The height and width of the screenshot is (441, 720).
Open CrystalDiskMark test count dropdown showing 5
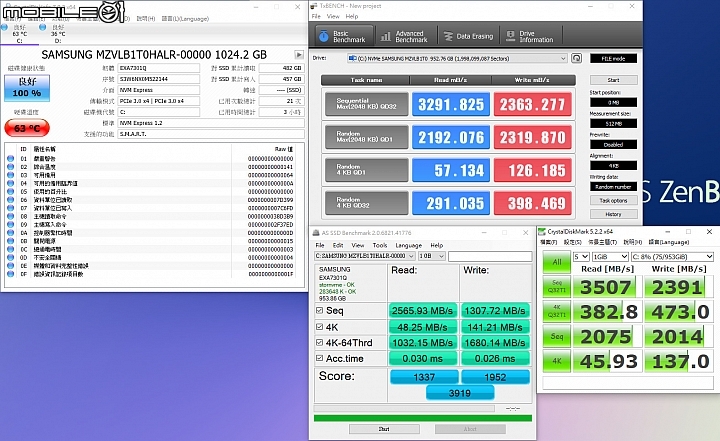click(x=581, y=257)
